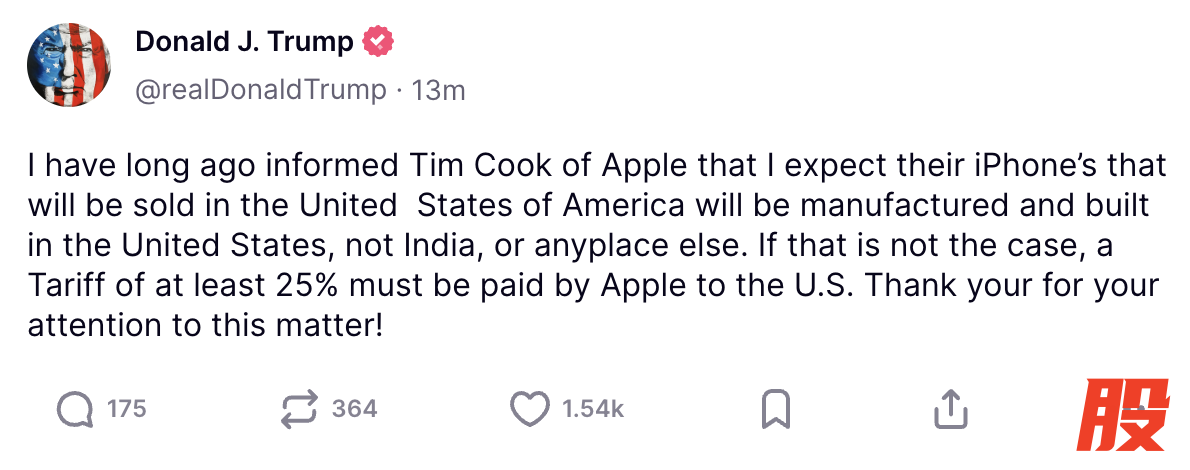This screenshot has width=1190, height=470.
Task: Click the 13m post timestamp
Action: (439, 90)
